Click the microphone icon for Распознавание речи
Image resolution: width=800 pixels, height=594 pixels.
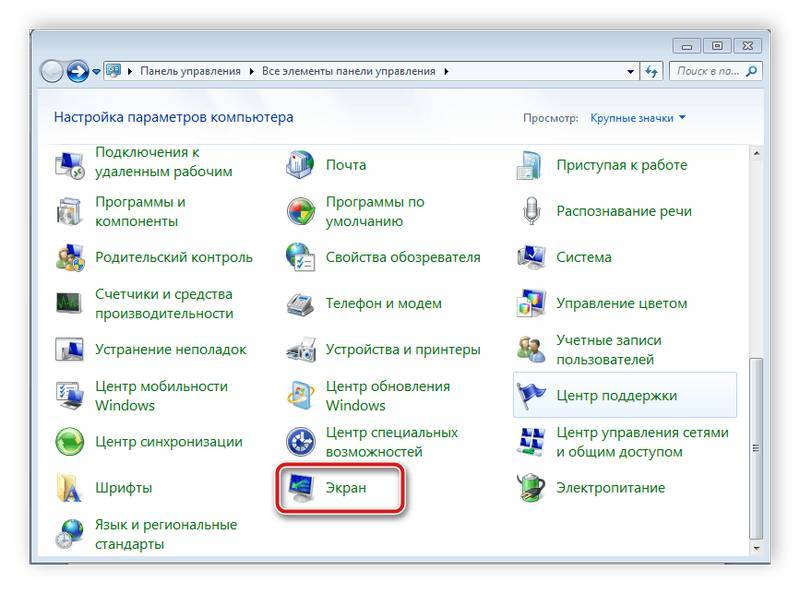[x=531, y=211]
